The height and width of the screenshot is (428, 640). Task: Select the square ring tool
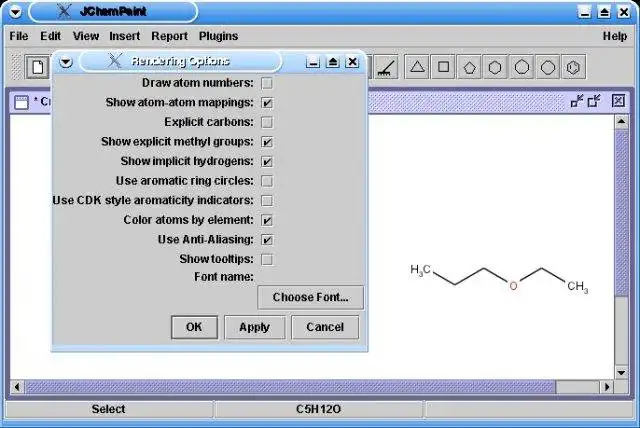[x=443, y=67]
